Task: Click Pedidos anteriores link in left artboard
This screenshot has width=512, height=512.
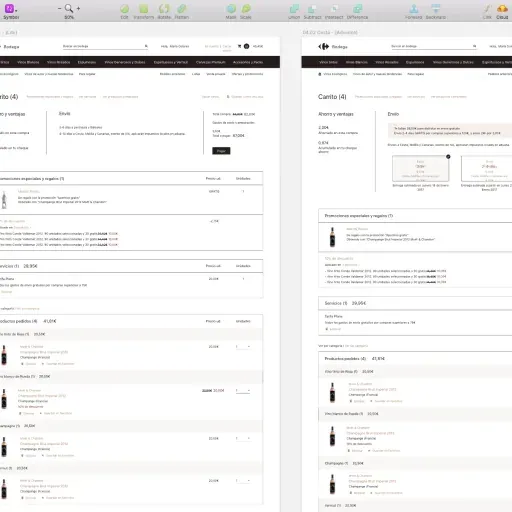Action: (172, 74)
